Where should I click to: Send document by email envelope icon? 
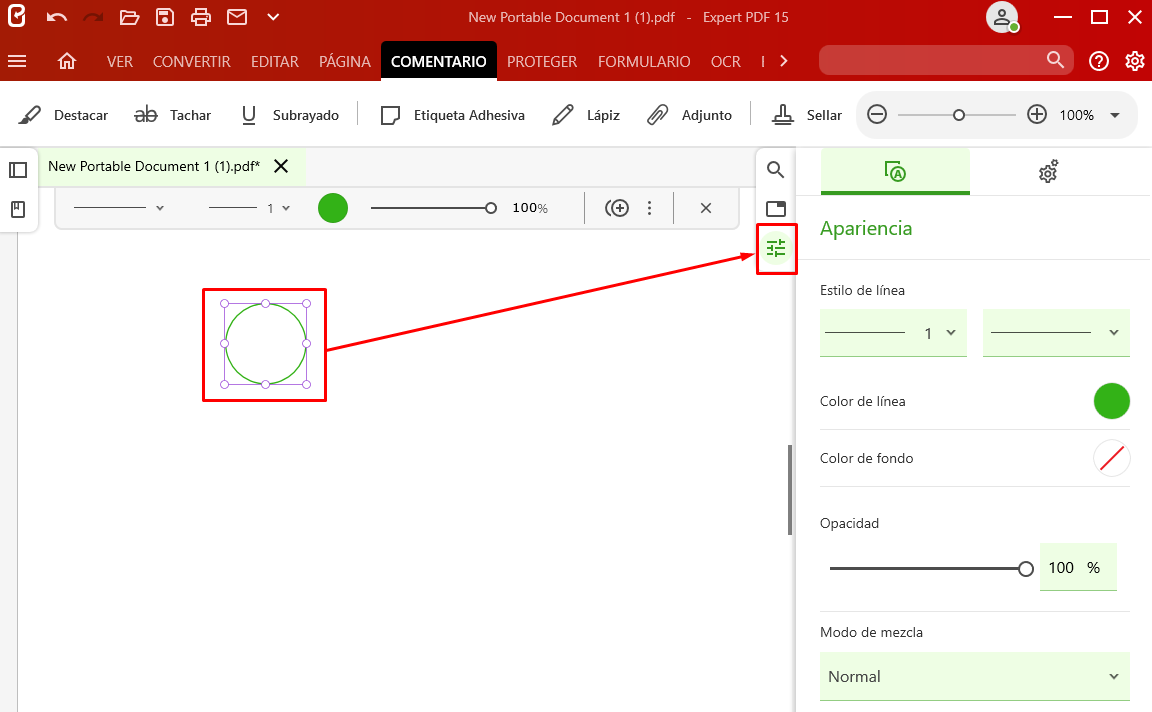[237, 17]
